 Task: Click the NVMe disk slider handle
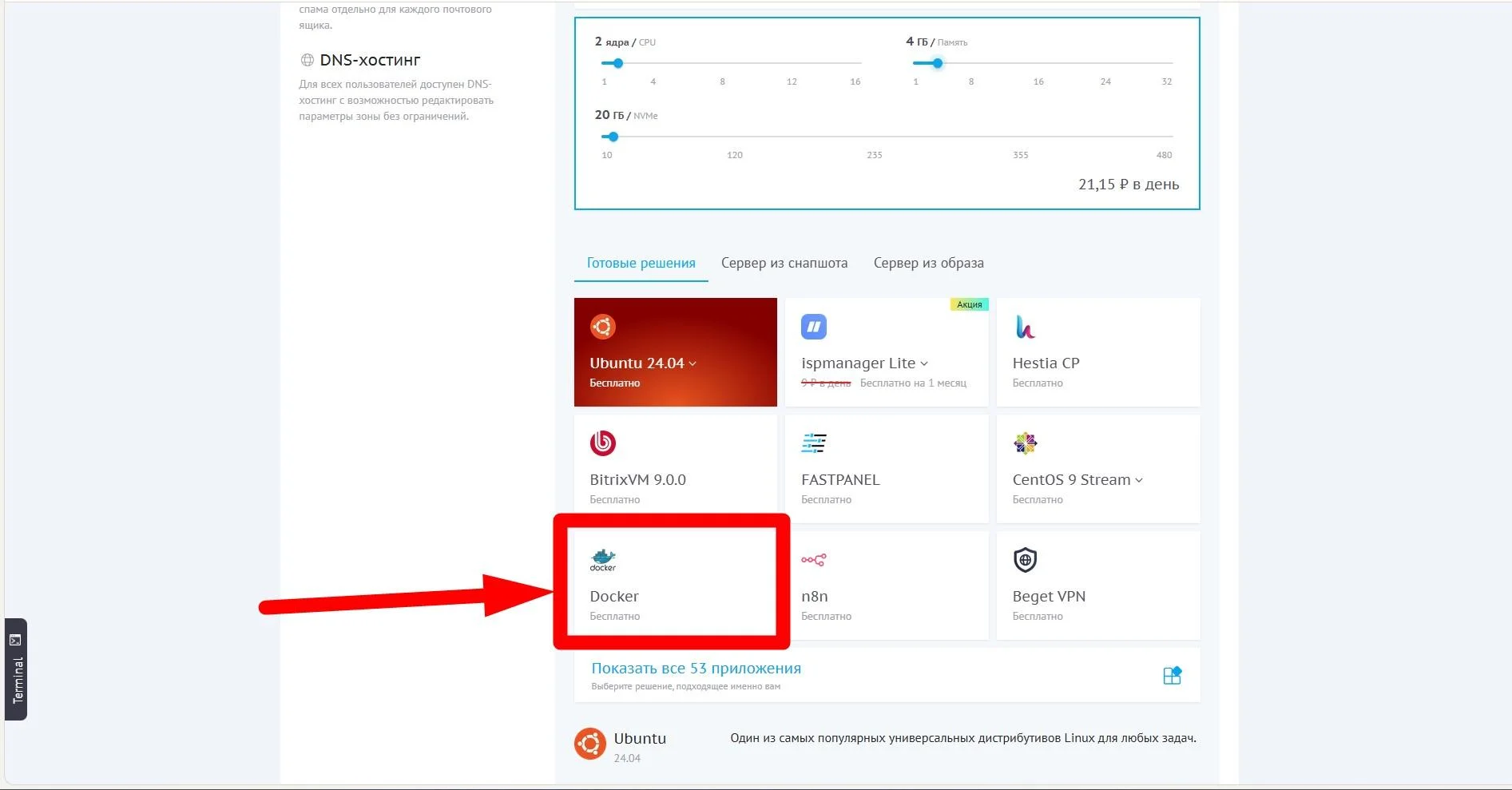(613, 137)
